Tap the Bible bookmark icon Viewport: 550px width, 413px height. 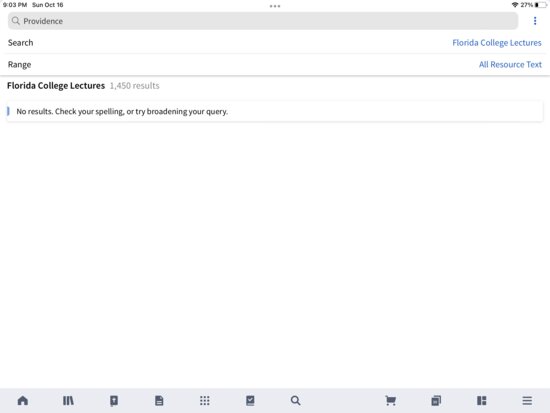point(114,401)
